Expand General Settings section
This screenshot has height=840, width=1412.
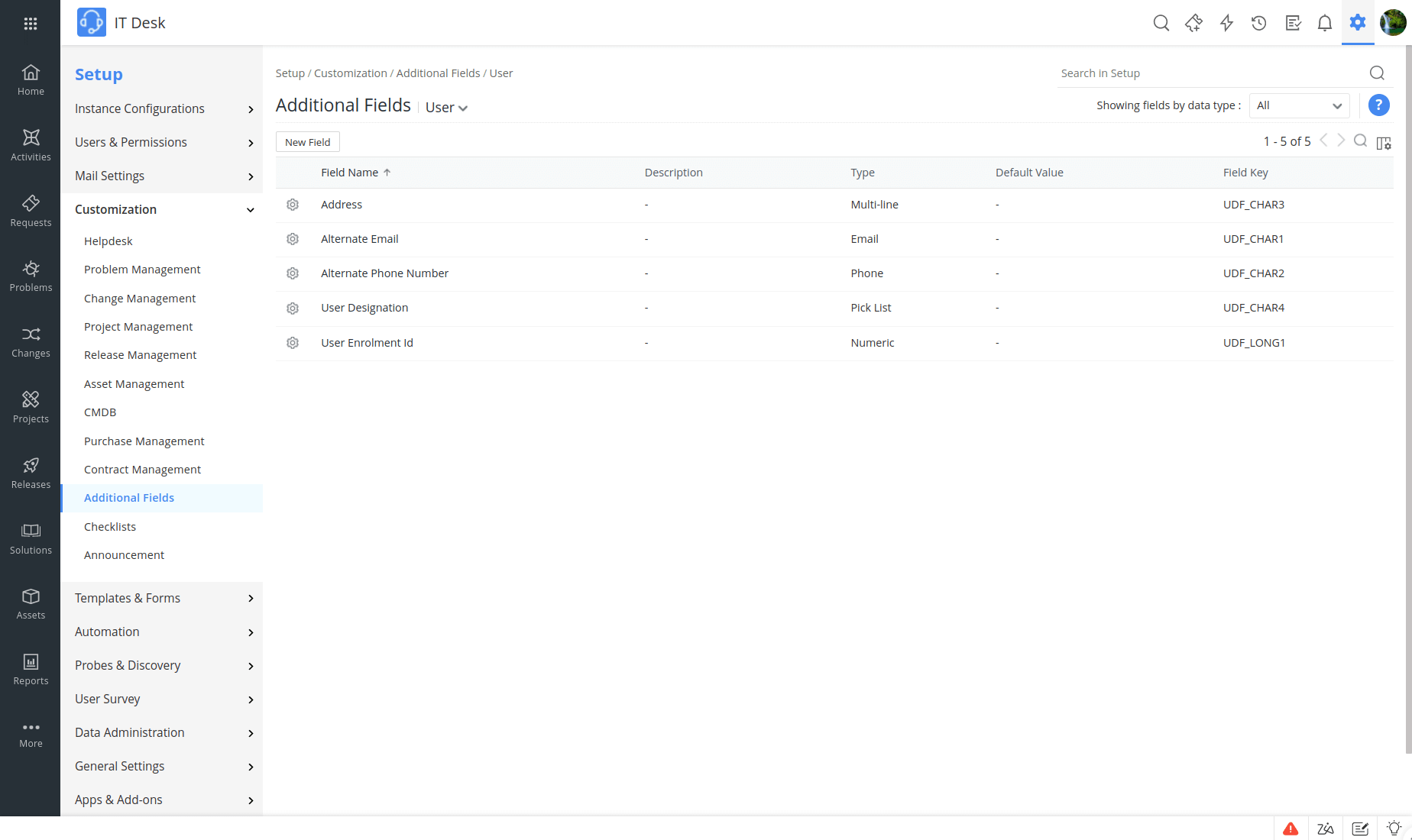(x=161, y=766)
